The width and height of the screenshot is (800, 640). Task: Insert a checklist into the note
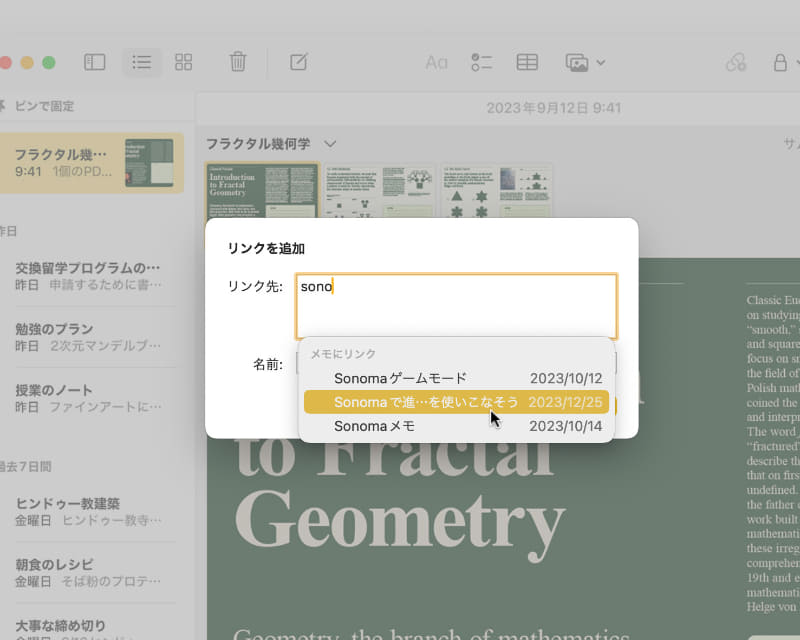coord(481,62)
